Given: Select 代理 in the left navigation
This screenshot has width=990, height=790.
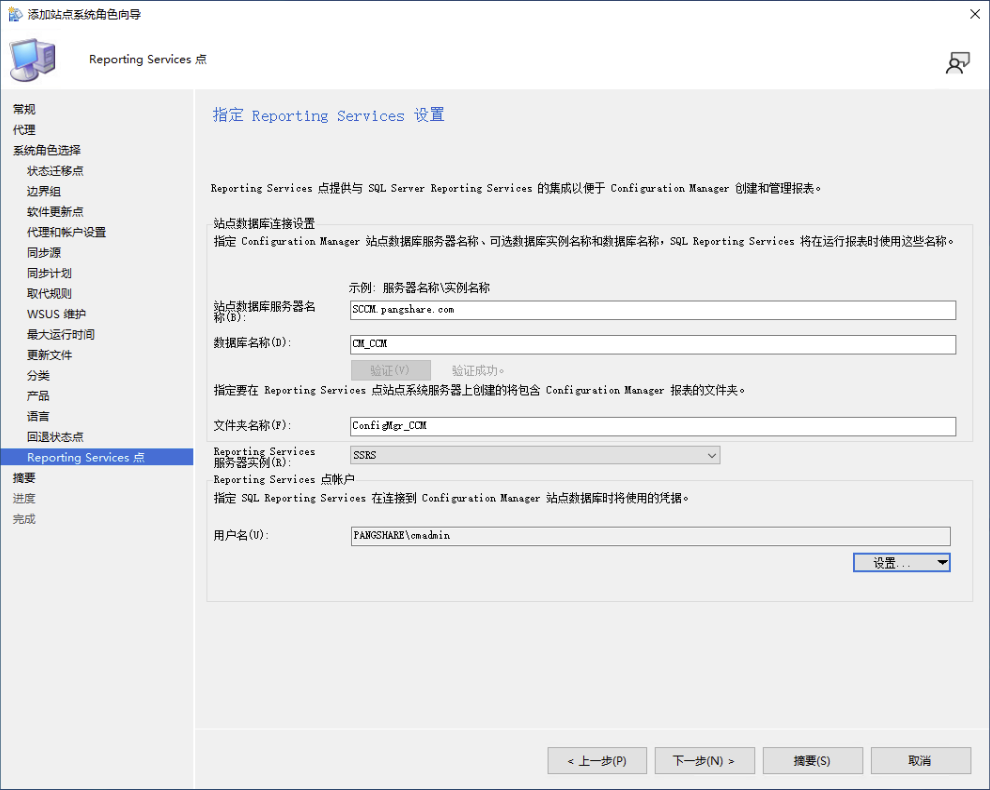Looking at the screenshot, I should (x=25, y=130).
